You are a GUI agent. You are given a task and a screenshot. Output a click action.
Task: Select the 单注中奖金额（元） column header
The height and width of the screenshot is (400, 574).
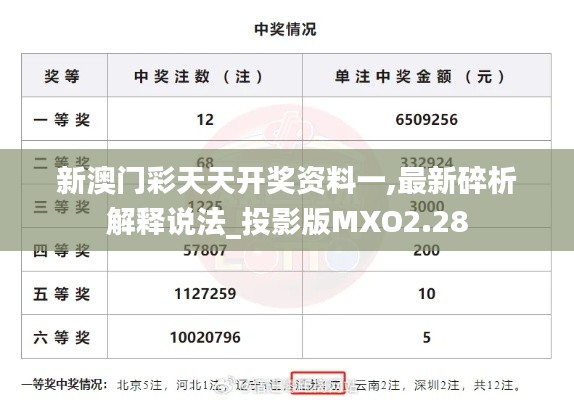420,76
